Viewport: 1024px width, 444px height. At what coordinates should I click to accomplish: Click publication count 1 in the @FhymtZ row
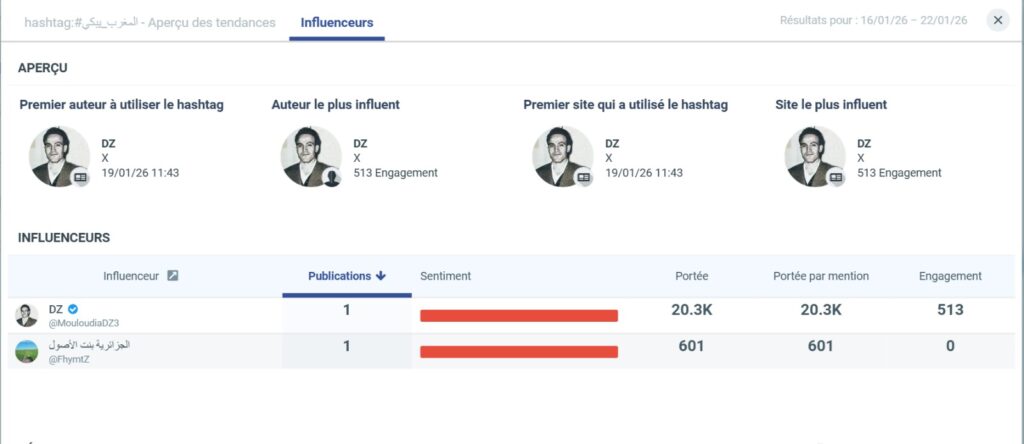point(347,346)
